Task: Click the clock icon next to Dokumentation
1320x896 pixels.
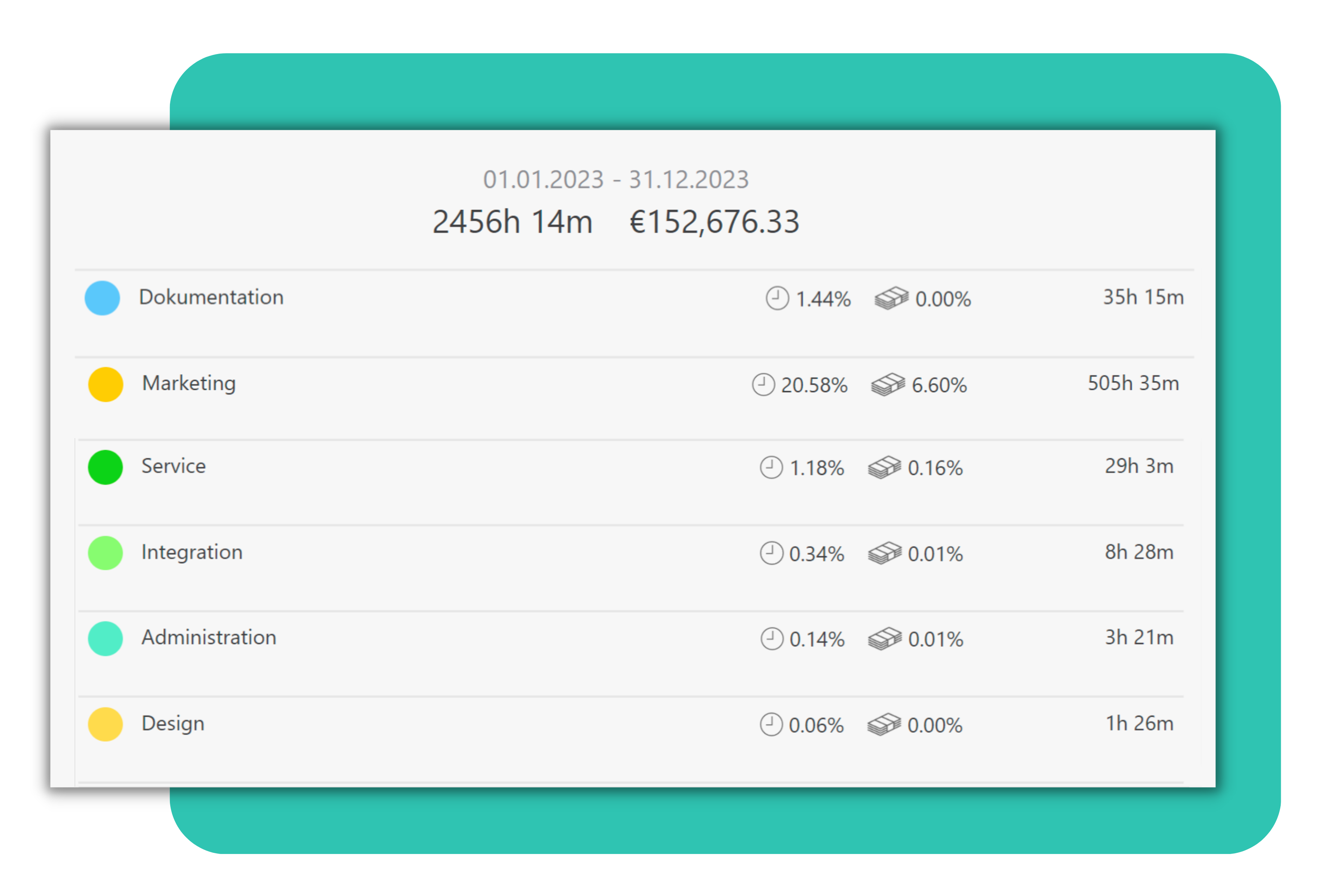Action: (x=777, y=298)
